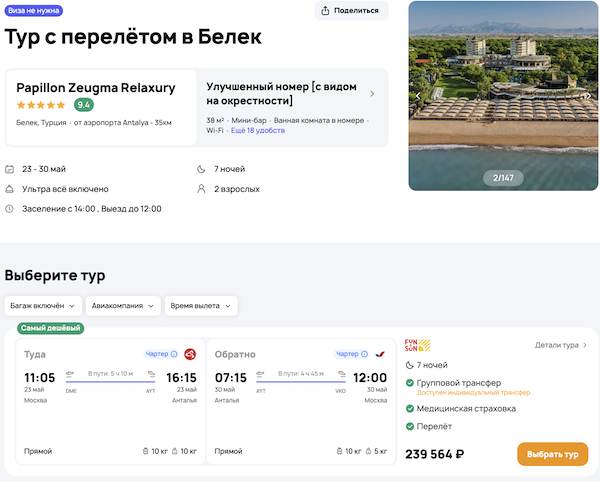Open the Время вылета filter
Image resolution: width=600 pixels, height=482 pixels.
coord(201,305)
